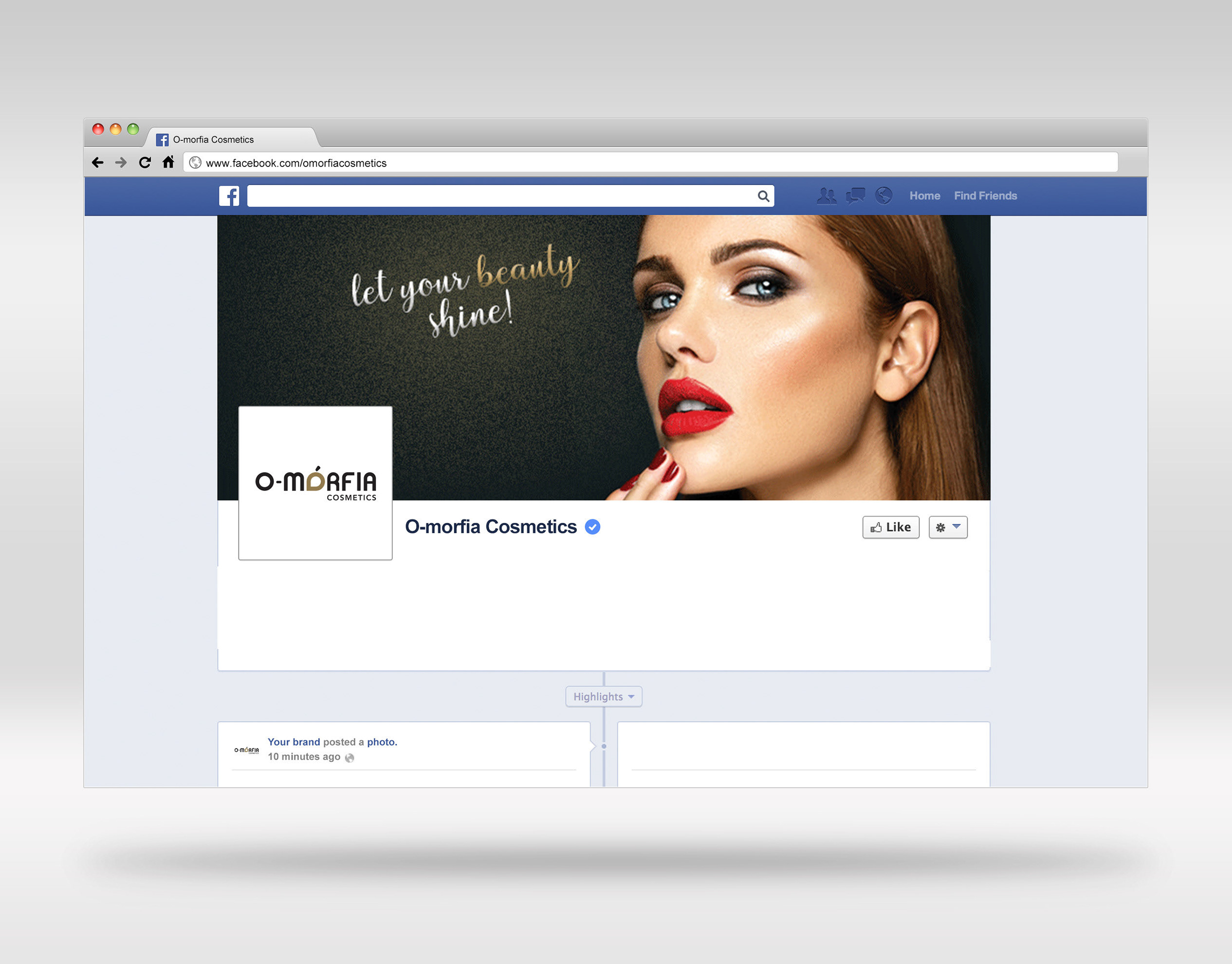Click the small O-morfia avatar on post
Screen dimensions: 1232x964
[247, 750]
